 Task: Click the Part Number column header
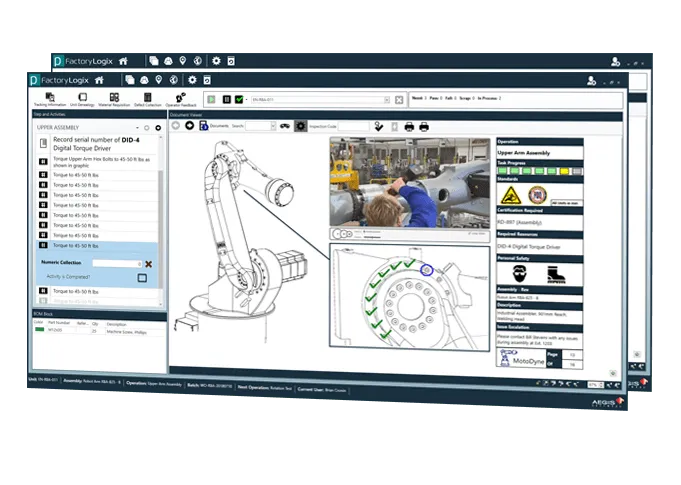(x=59, y=323)
